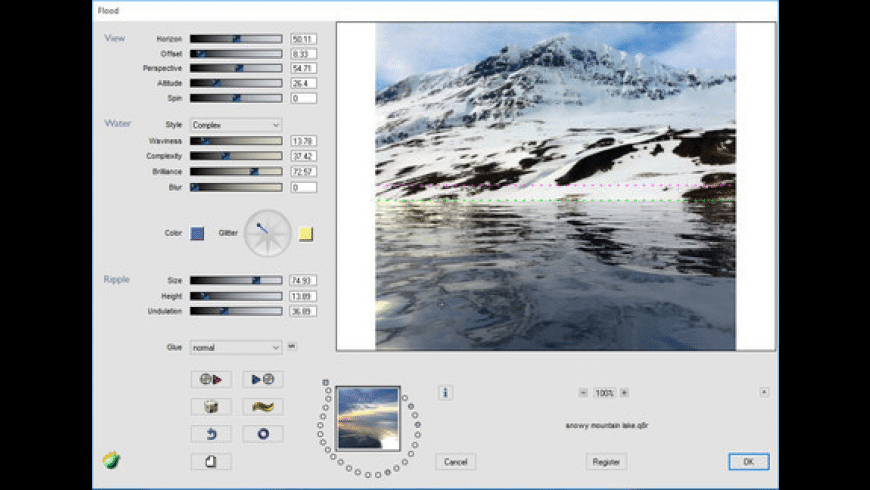Randomize settings with the dice button
This screenshot has height=490, width=870.
[x=211, y=407]
